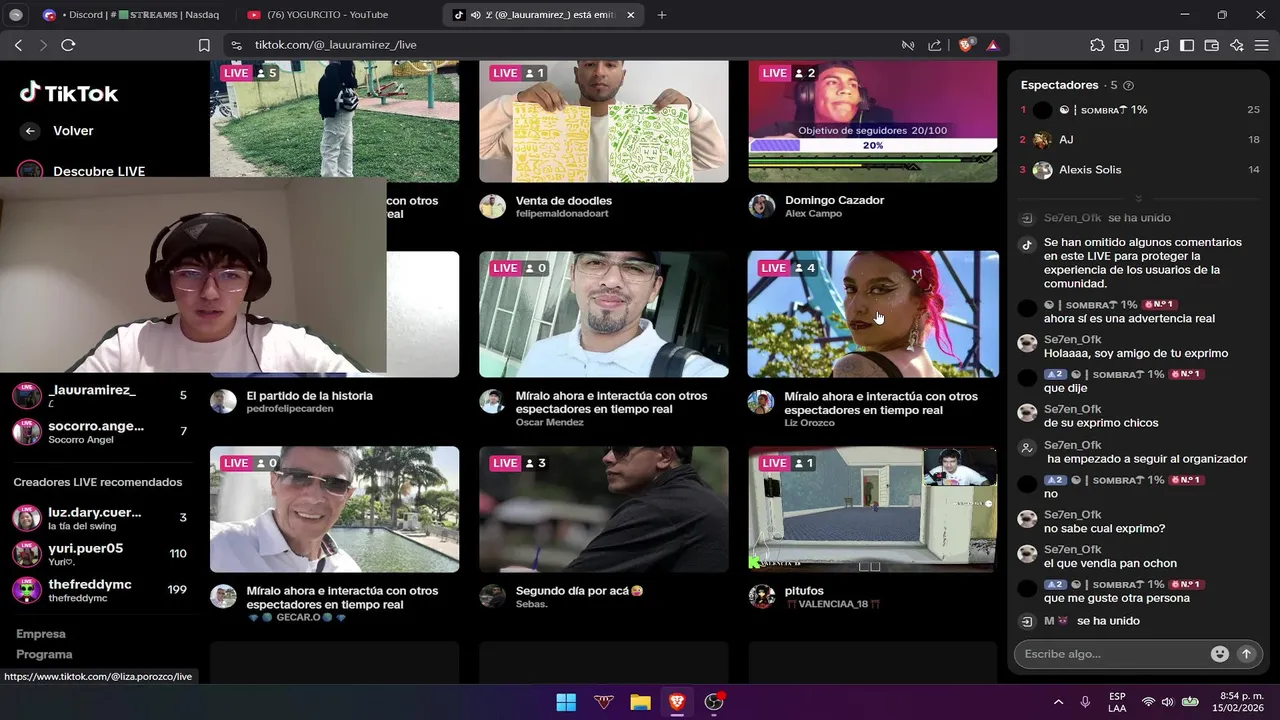Open luz.dary.cuer... recommended creator
This screenshot has height=720, width=1280.
(100, 518)
